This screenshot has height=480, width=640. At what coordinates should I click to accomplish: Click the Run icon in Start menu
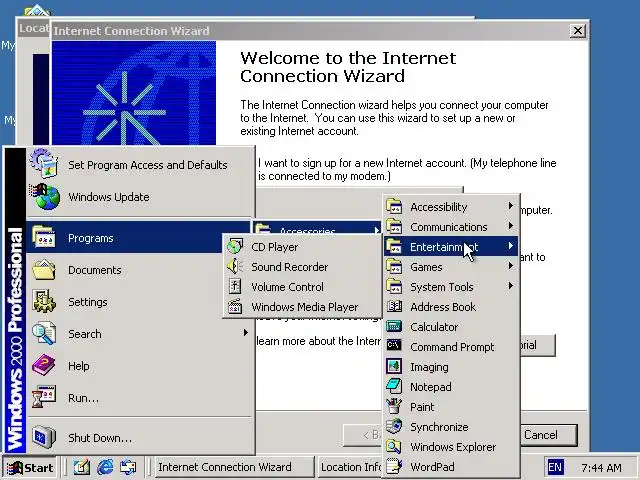tap(44, 397)
